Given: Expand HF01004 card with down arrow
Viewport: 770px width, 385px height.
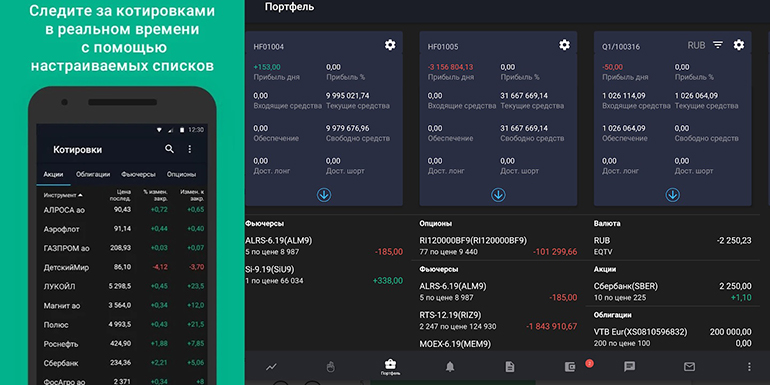Looking at the screenshot, I should (x=324, y=195).
